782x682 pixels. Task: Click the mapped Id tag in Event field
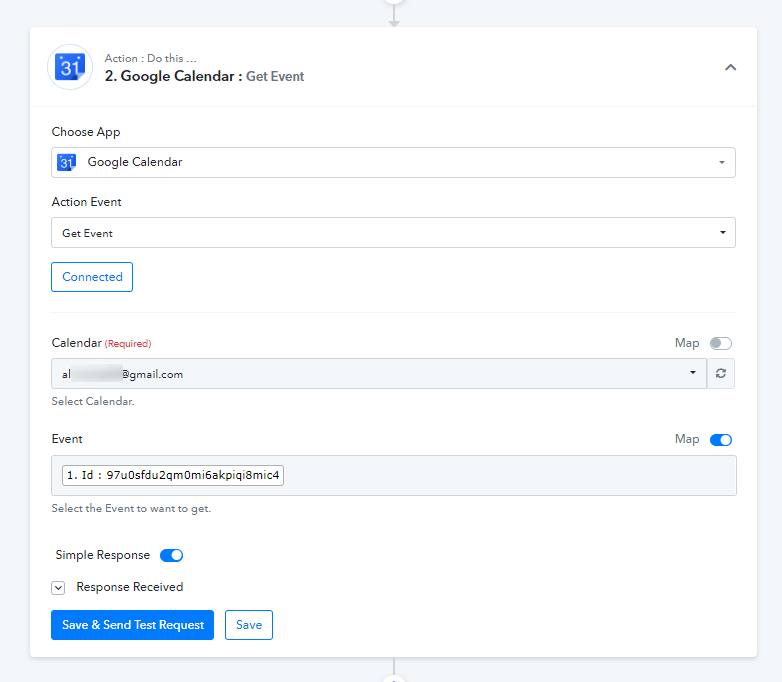point(173,475)
